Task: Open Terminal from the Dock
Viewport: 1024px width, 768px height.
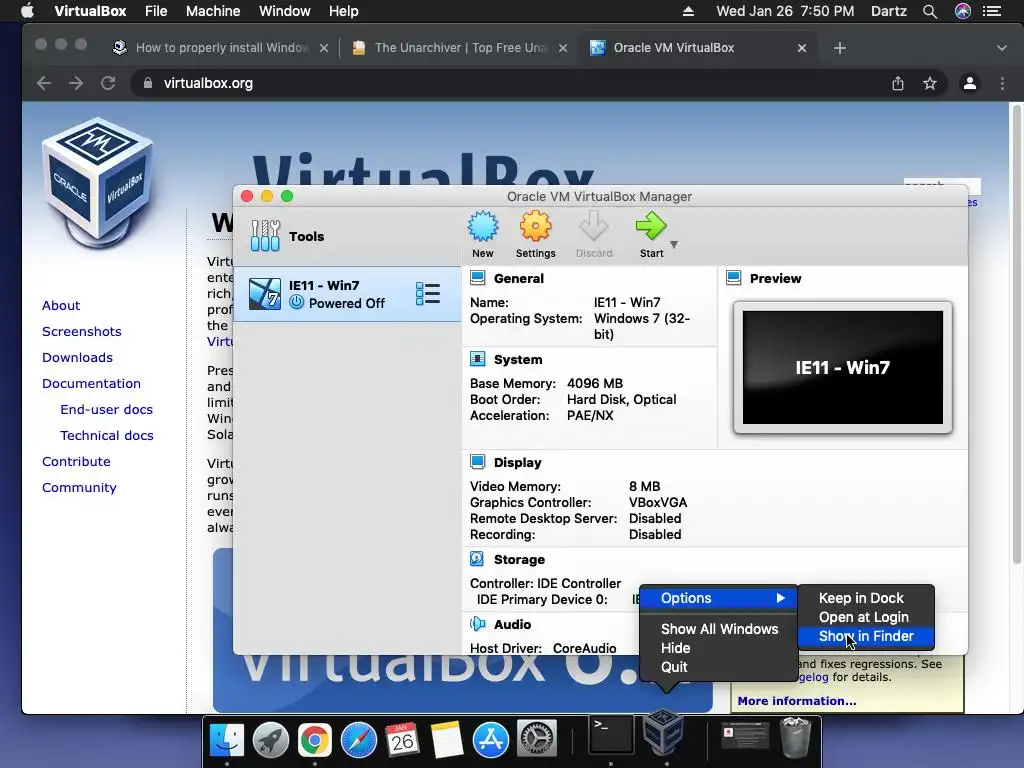Action: pyautogui.click(x=611, y=735)
